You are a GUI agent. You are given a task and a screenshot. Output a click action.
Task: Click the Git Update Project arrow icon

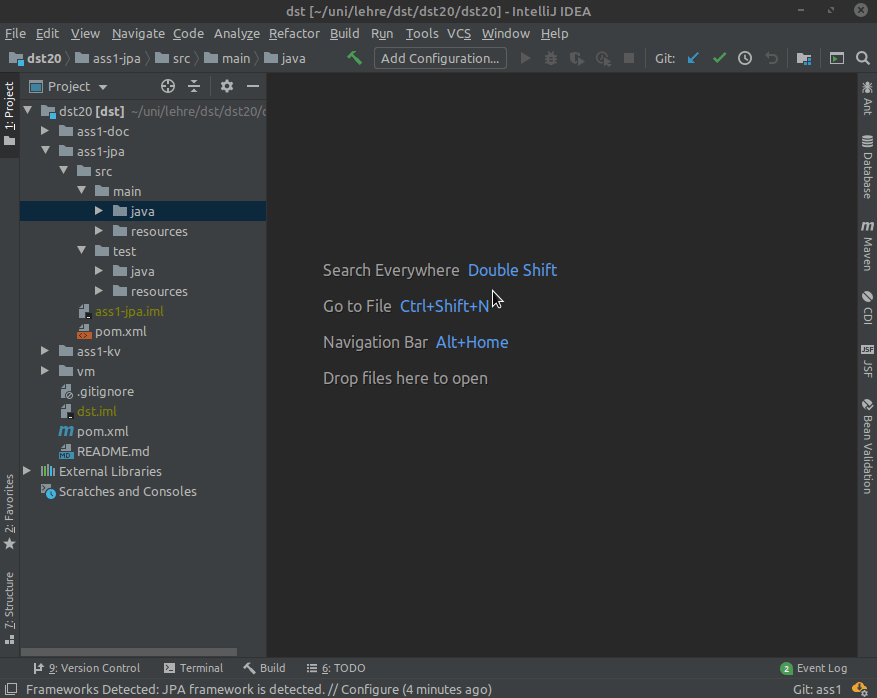(x=693, y=58)
